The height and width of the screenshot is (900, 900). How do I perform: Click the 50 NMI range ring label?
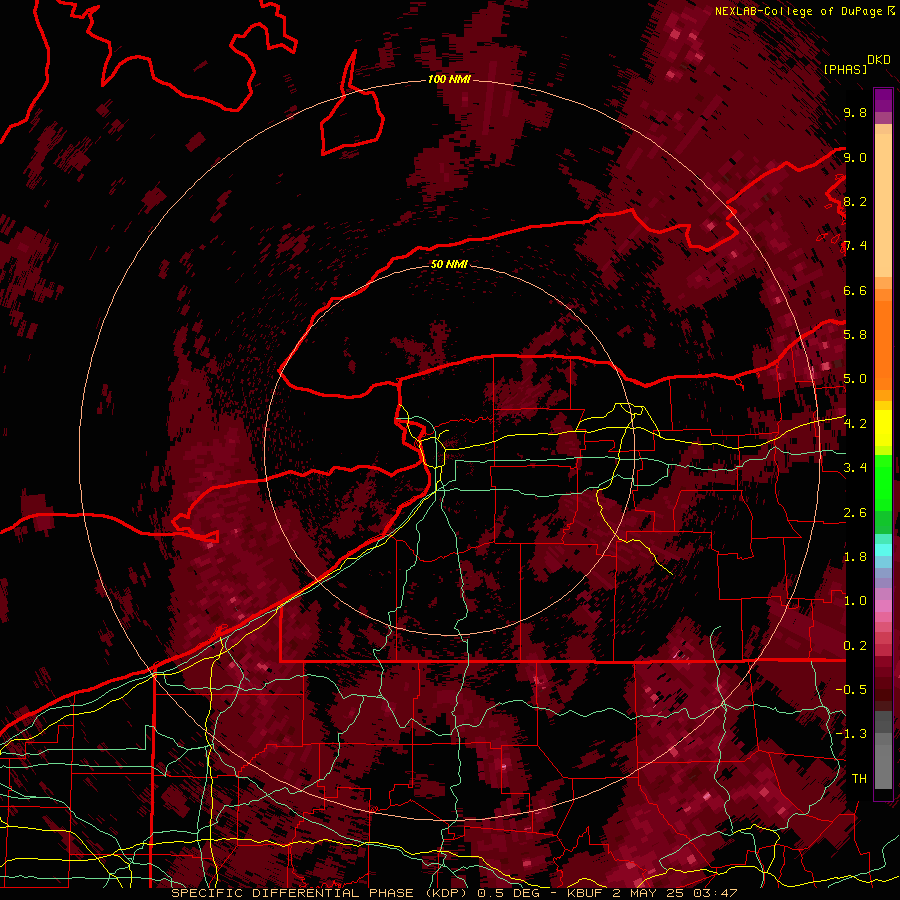tap(449, 264)
